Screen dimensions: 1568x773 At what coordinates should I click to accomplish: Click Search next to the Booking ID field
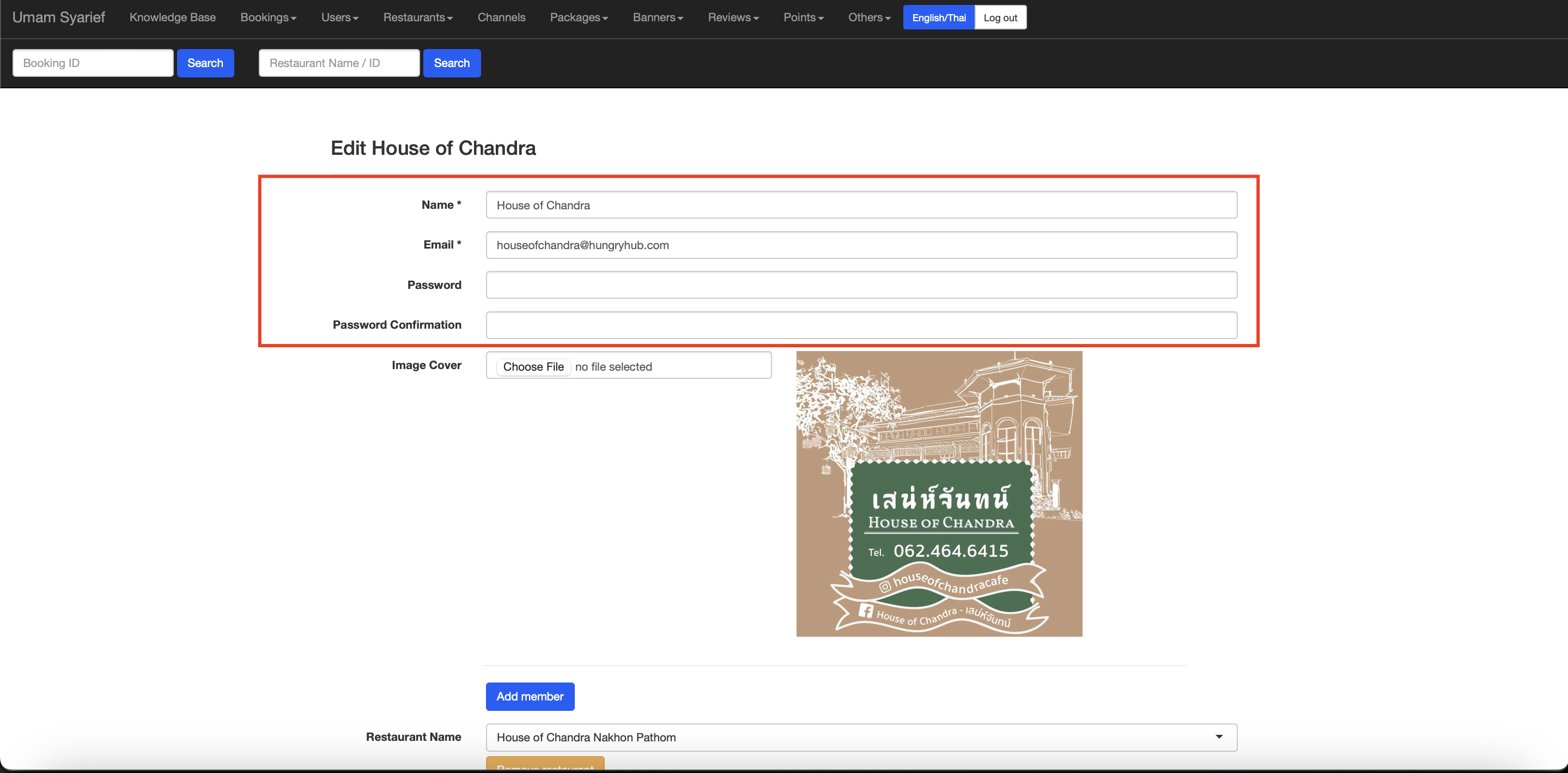click(205, 63)
